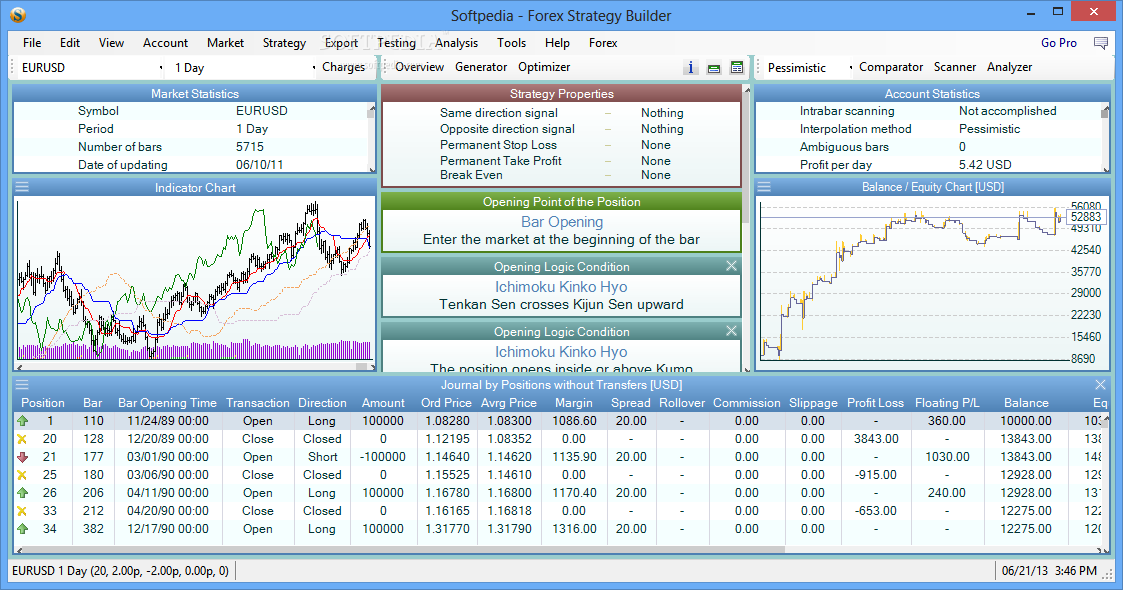Click the Balance column header

pyautogui.click(x=1026, y=403)
